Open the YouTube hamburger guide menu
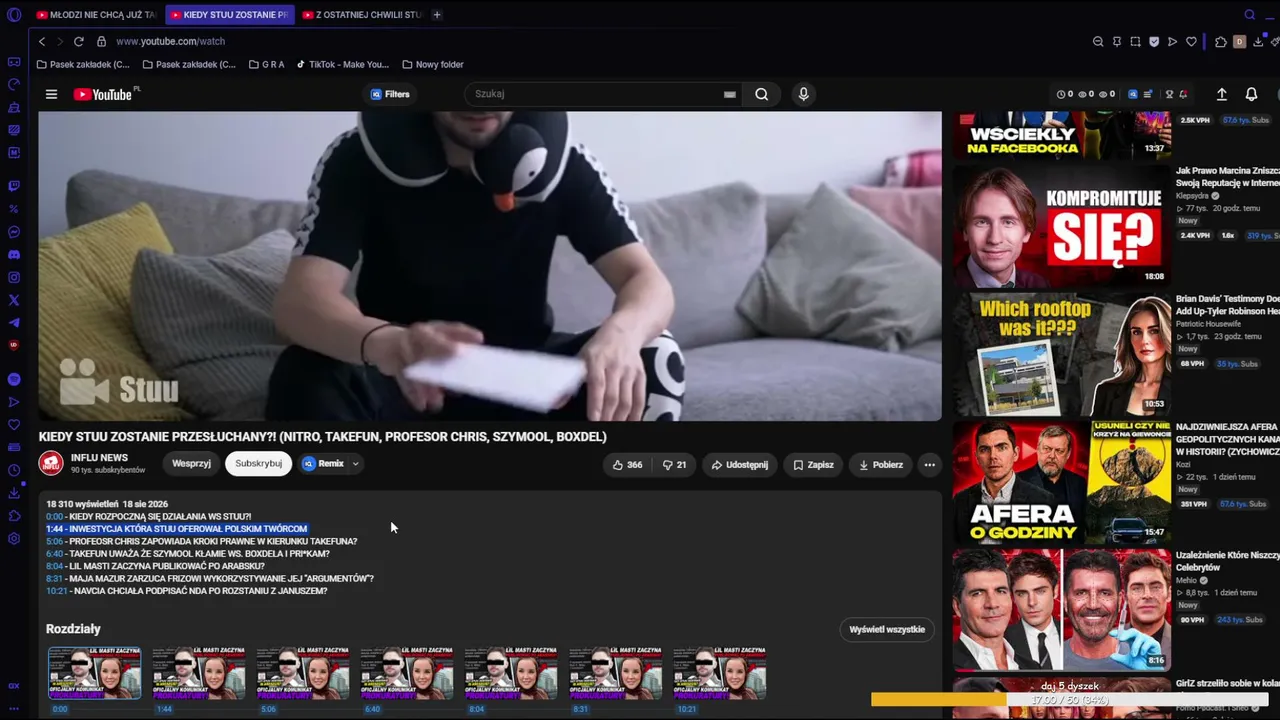This screenshot has height=720, width=1280. pyautogui.click(x=51, y=94)
